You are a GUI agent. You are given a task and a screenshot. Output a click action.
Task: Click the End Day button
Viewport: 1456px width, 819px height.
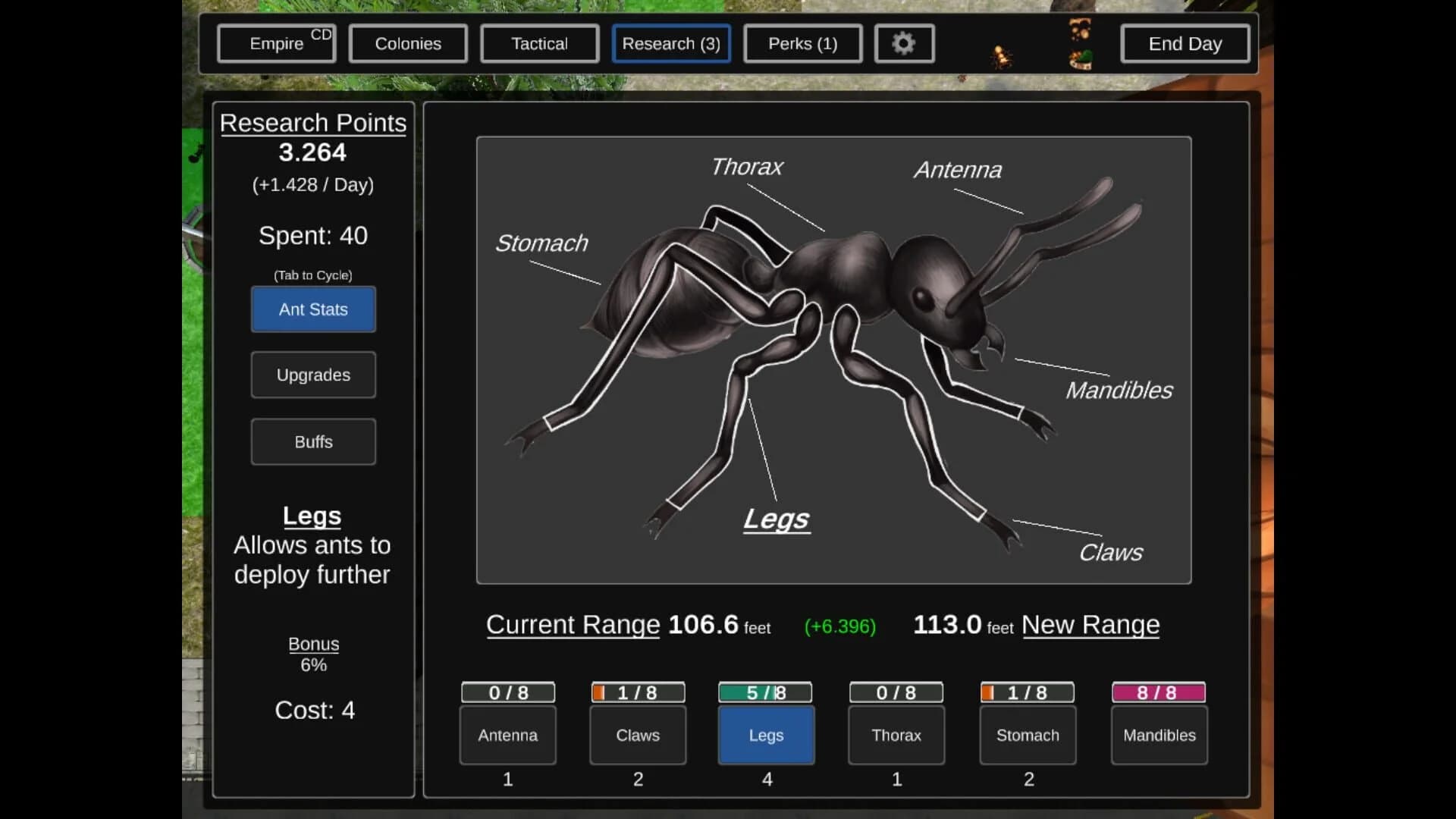coord(1185,43)
